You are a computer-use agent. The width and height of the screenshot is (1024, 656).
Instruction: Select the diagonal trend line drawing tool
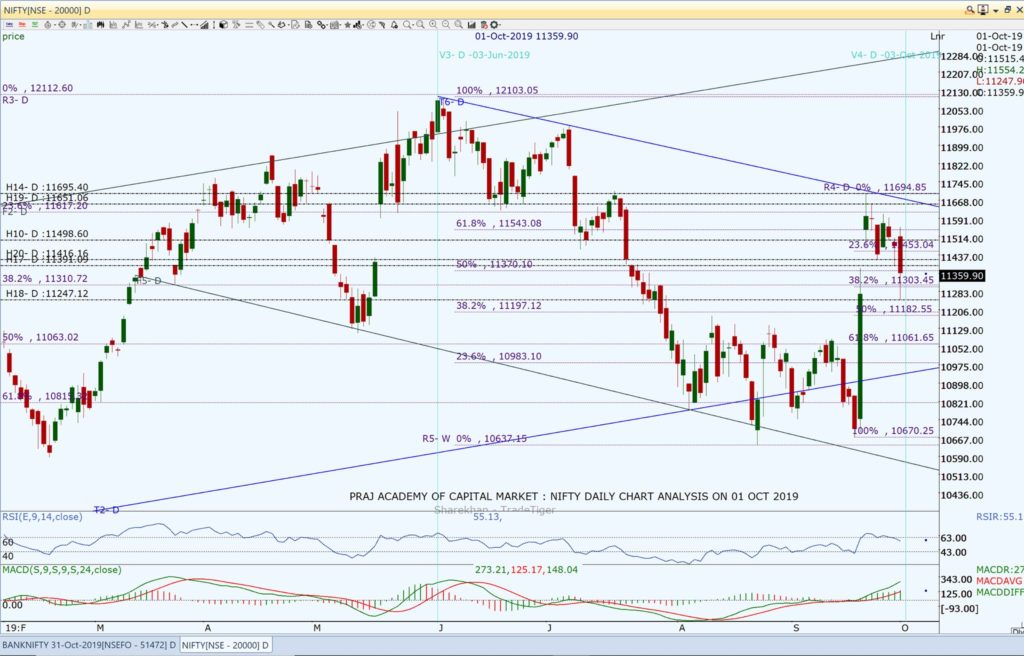coord(184,25)
